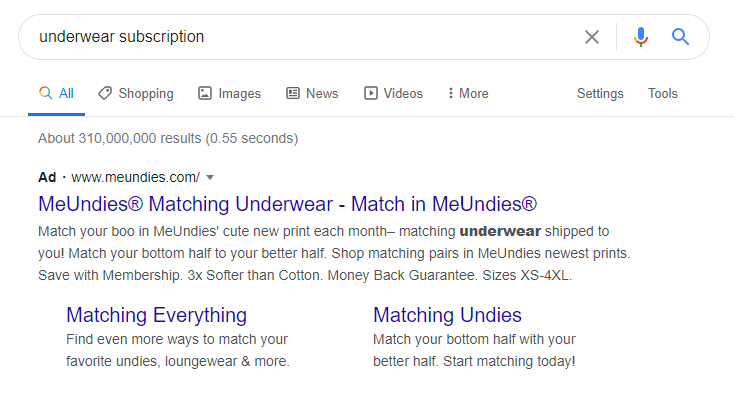Click the blue magnifying glass search button

pyautogui.click(x=680, y=37)
